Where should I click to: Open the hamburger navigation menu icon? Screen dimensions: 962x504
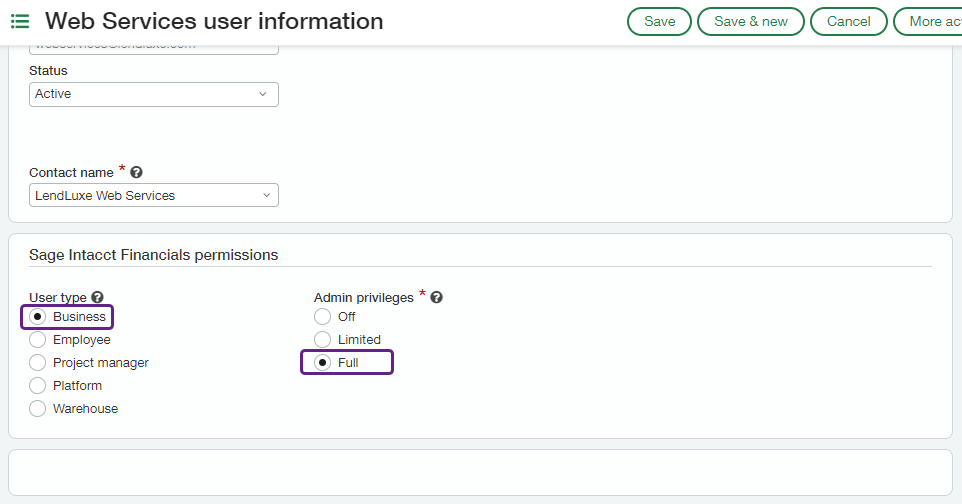[x=20, y=21]
